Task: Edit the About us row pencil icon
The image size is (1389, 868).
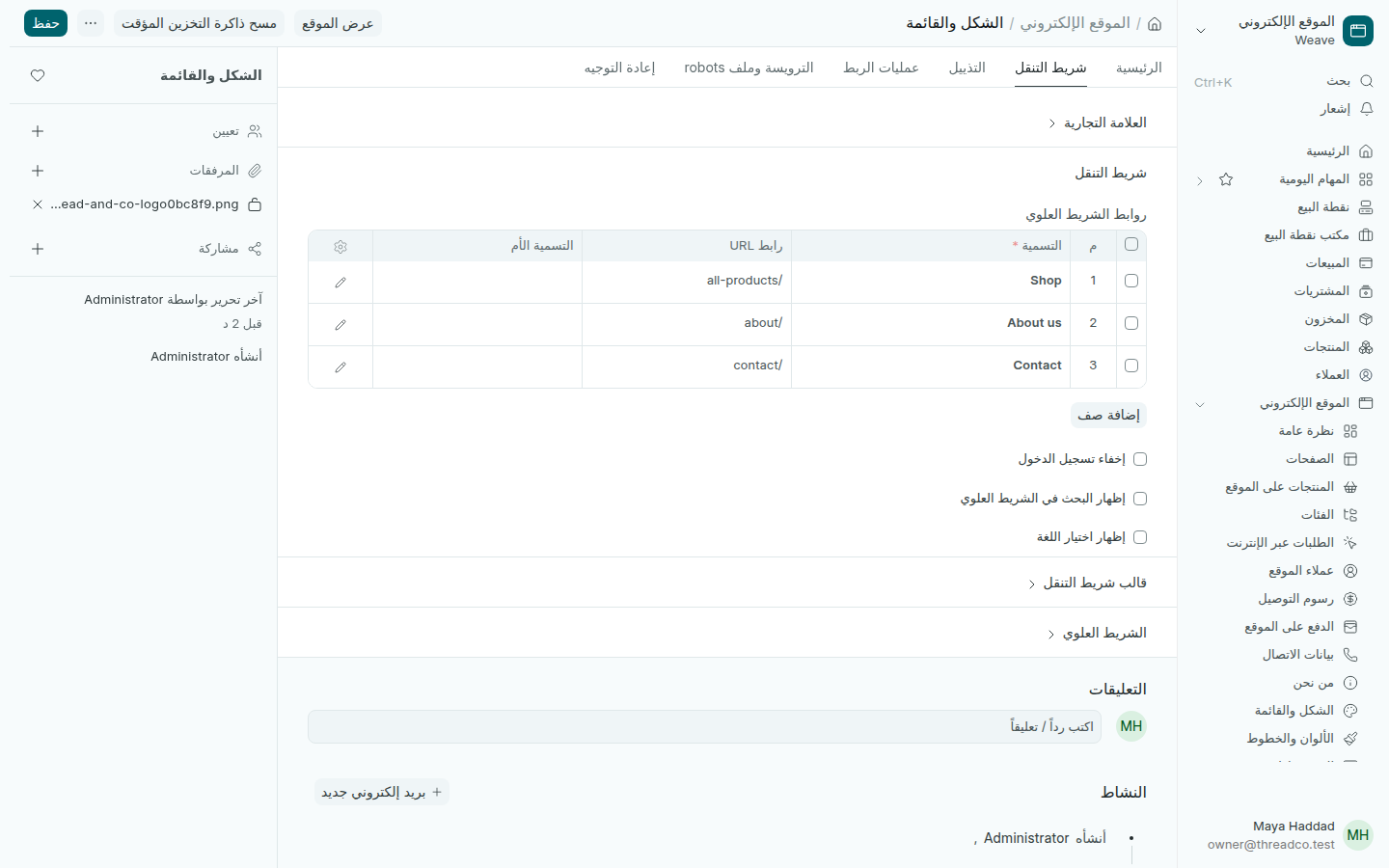Action: (x=340, y=325)
